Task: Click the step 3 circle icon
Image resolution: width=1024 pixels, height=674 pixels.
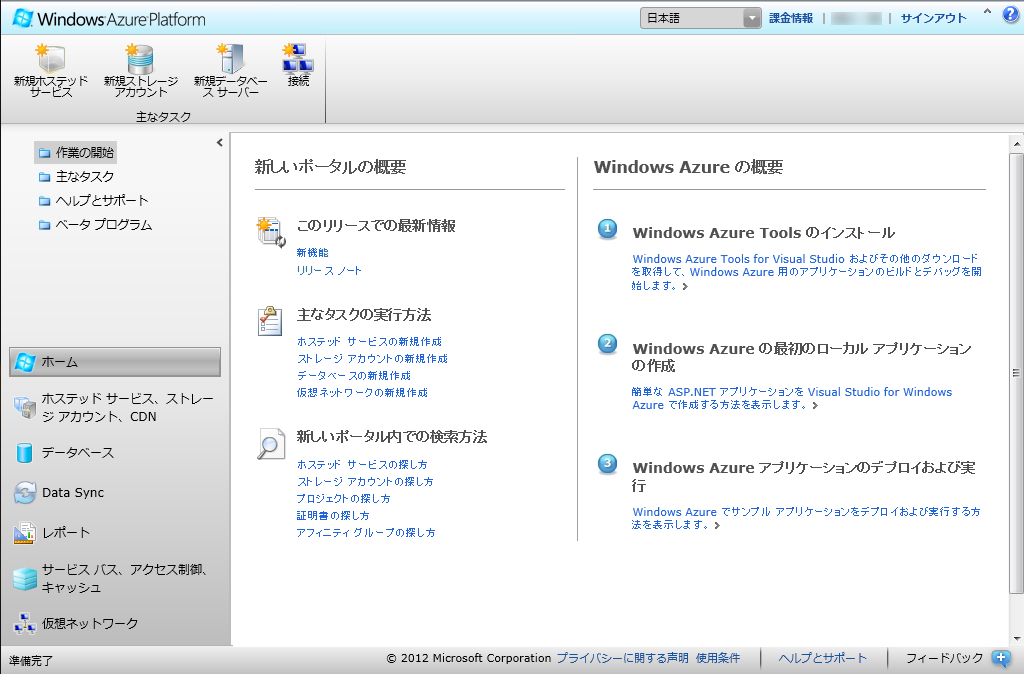Action: pyautogui.click(x=607, y=464)
